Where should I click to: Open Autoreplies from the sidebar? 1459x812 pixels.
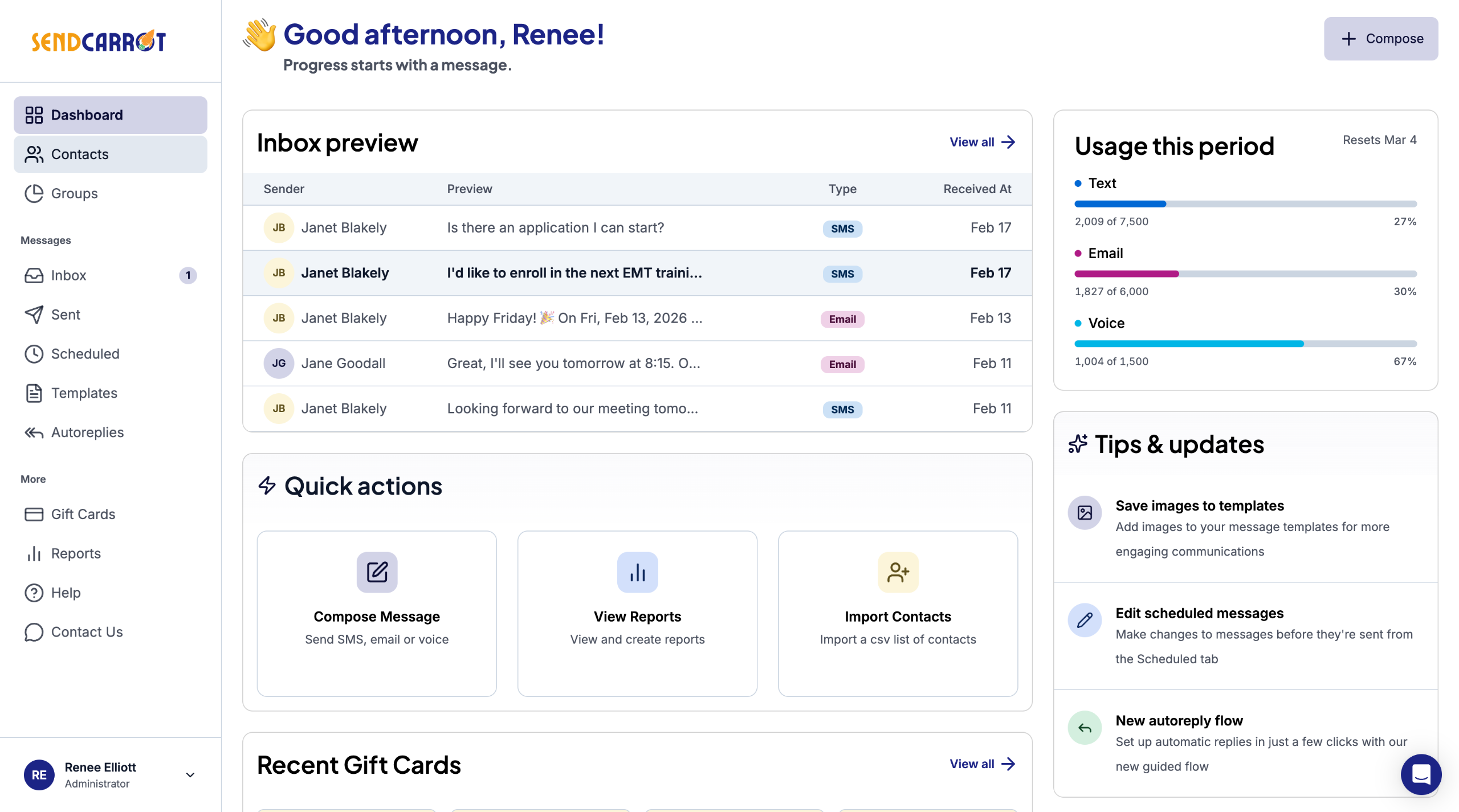(87, 432)
